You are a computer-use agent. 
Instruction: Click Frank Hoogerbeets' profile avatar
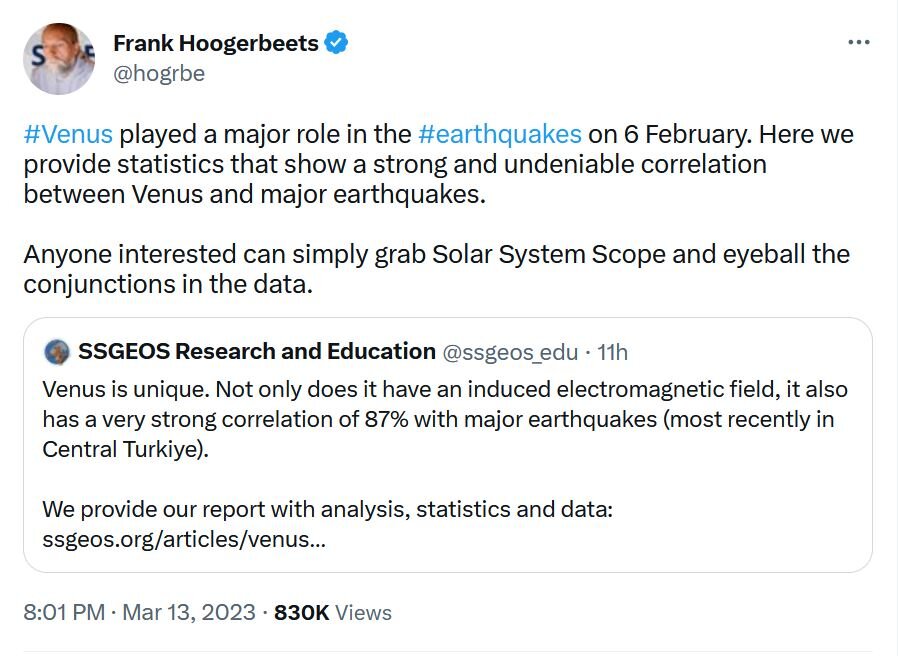coord(59,59)
